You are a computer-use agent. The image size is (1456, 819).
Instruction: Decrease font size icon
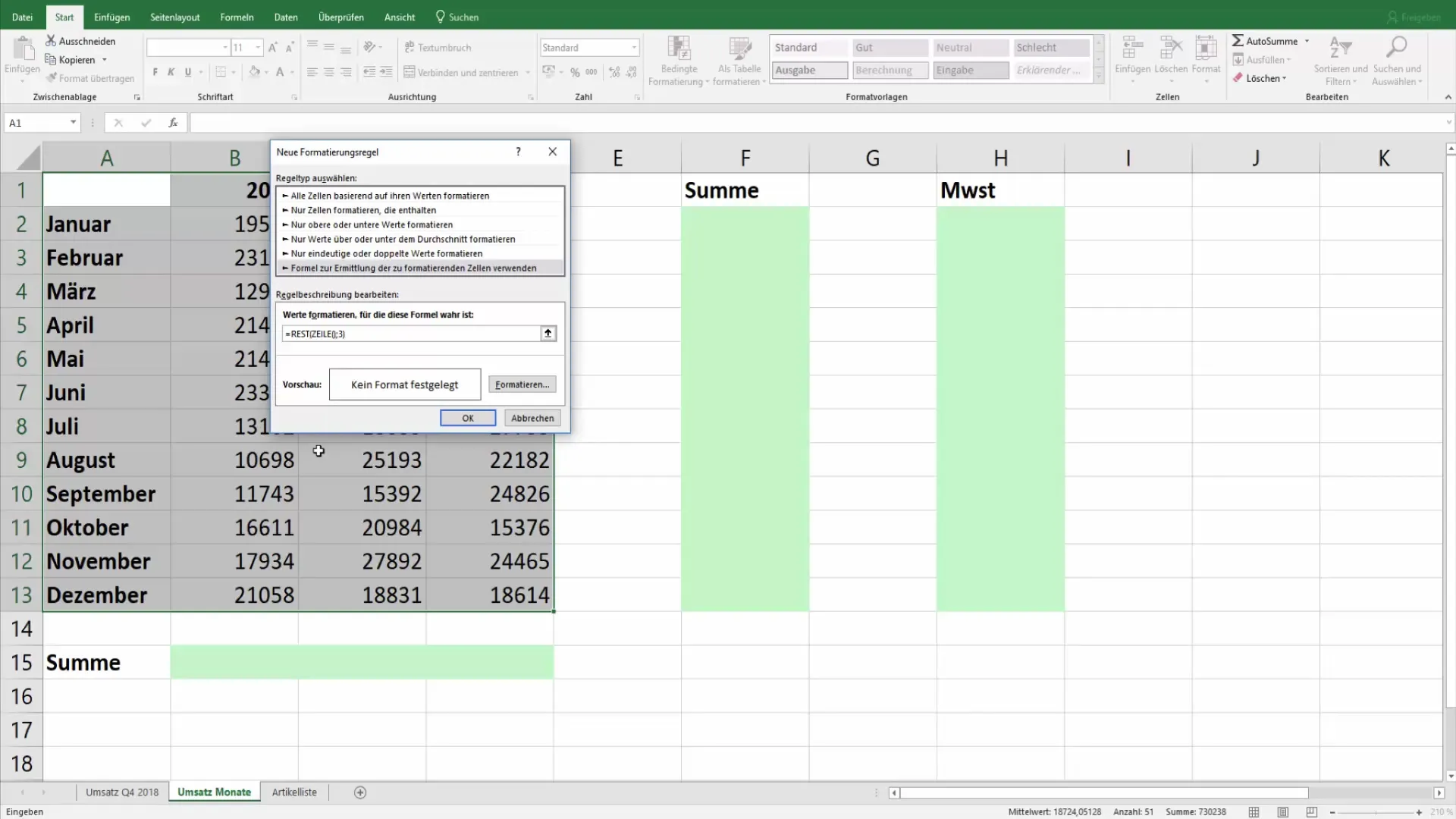click(289, 47)
